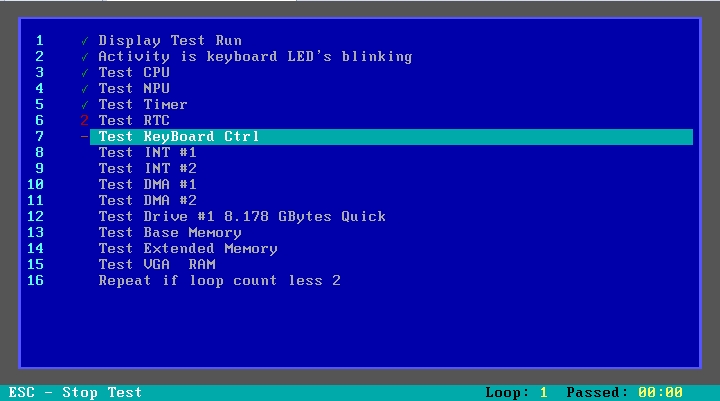Click 'ESC - Stop Test' in status bar
This screenshot has width=720, height=401.
point(75,393)
